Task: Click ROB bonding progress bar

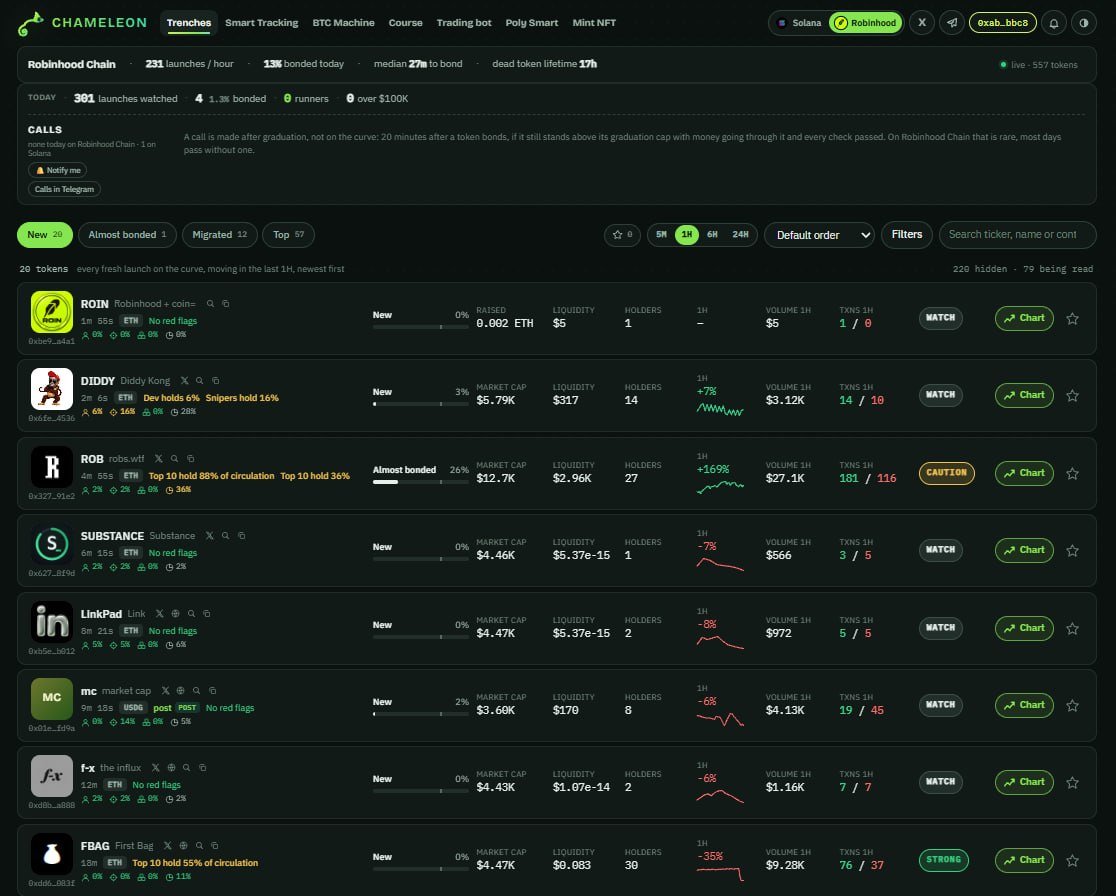Action: point(421,482)
